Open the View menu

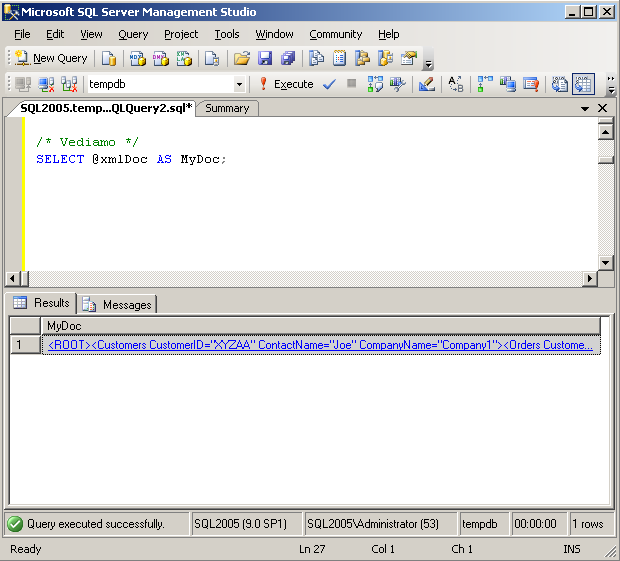point(91,34)
